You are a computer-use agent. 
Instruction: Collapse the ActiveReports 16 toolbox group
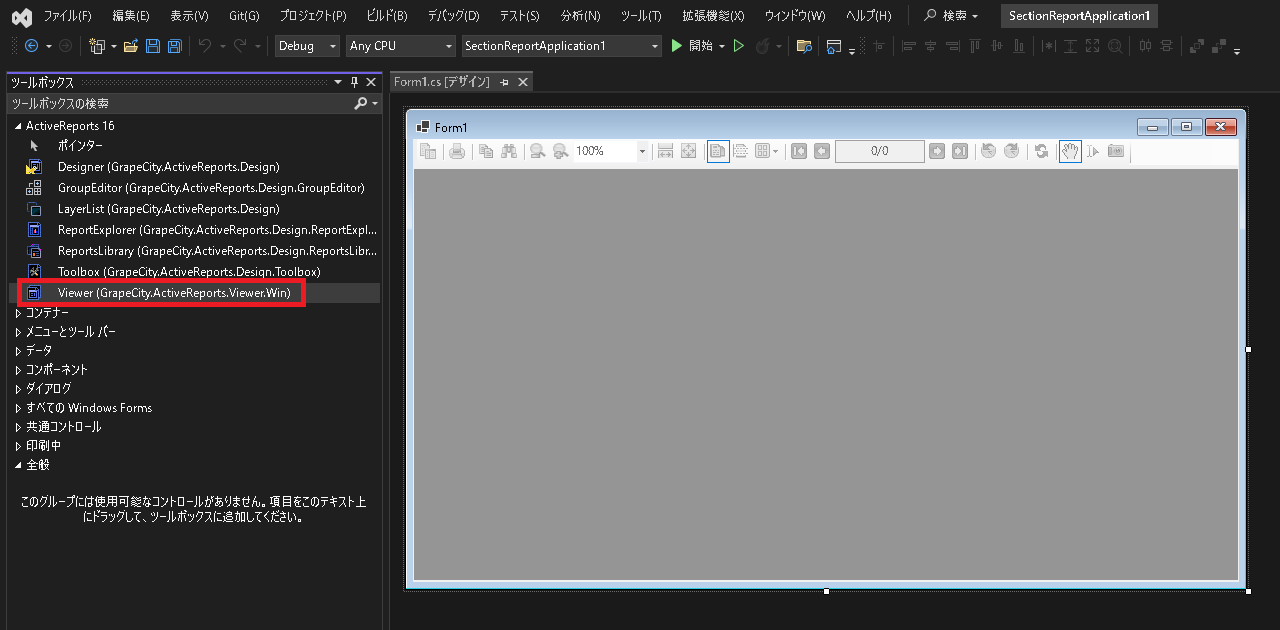[17, 125]
